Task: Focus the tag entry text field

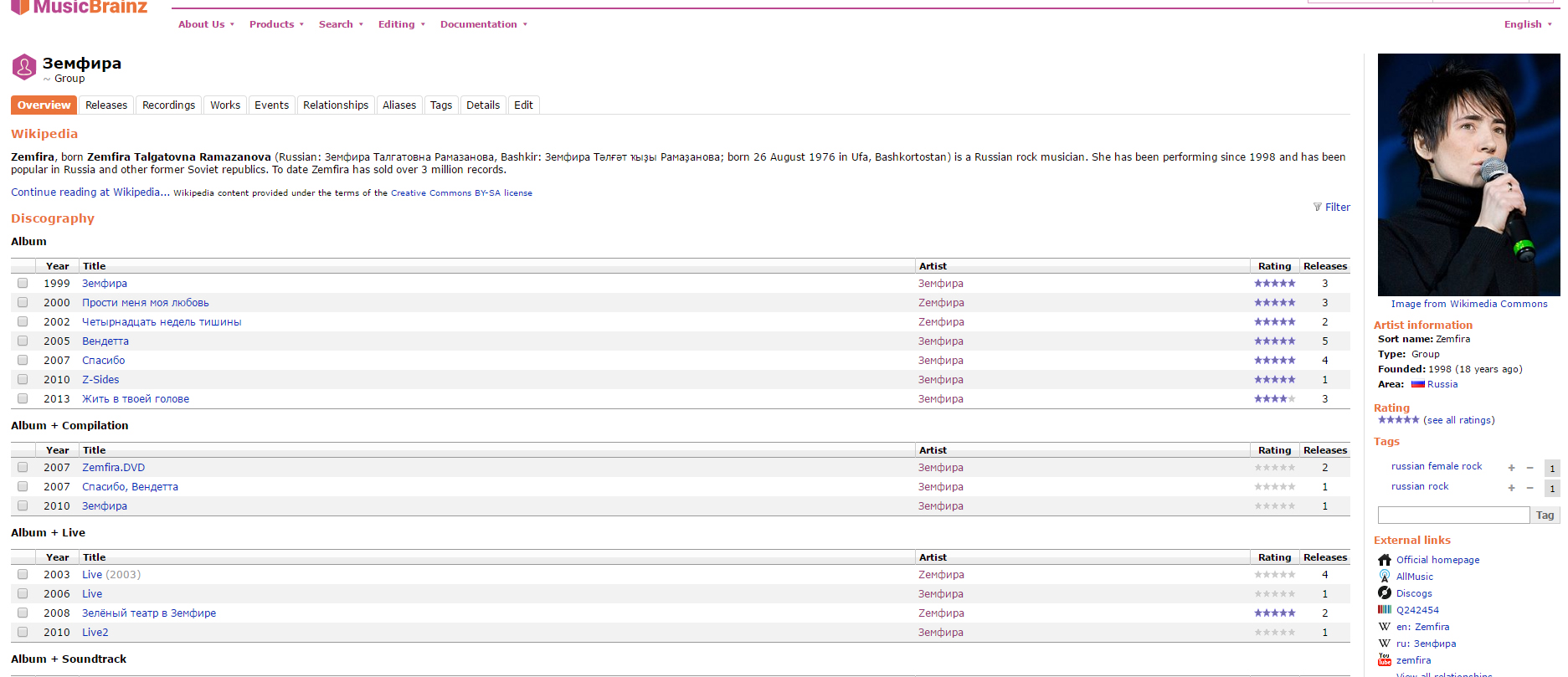Action: pyautogui.click(x=1453, y=515)
